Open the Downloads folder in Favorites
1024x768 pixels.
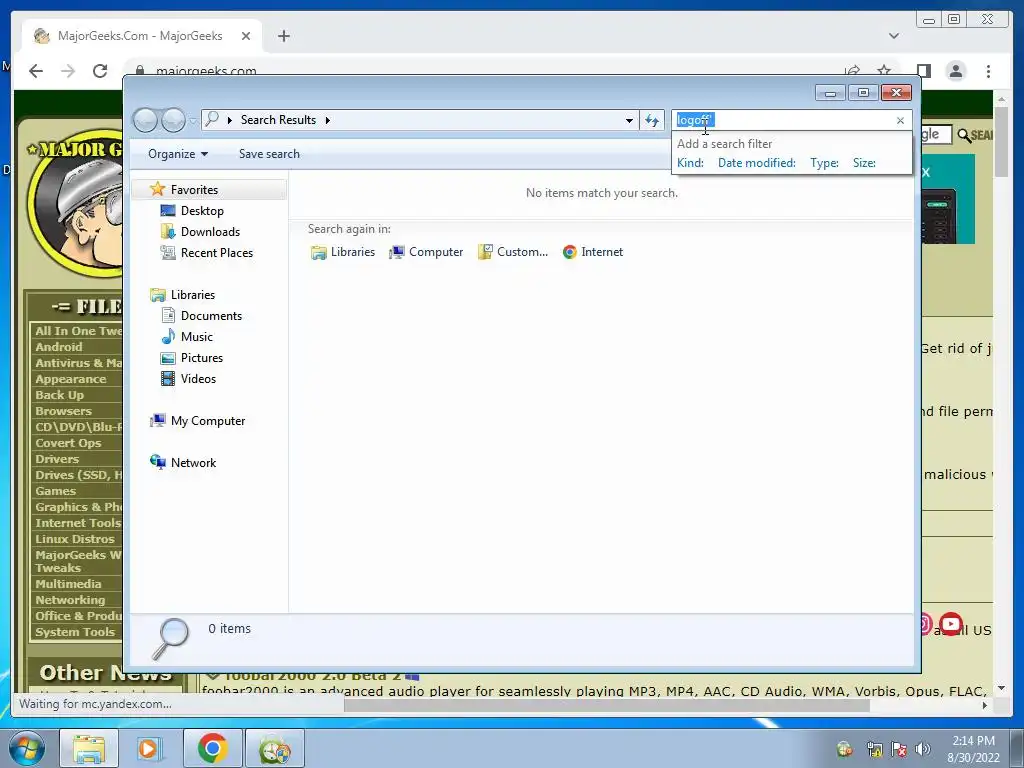pyautogui.click(x=210, y=231)
